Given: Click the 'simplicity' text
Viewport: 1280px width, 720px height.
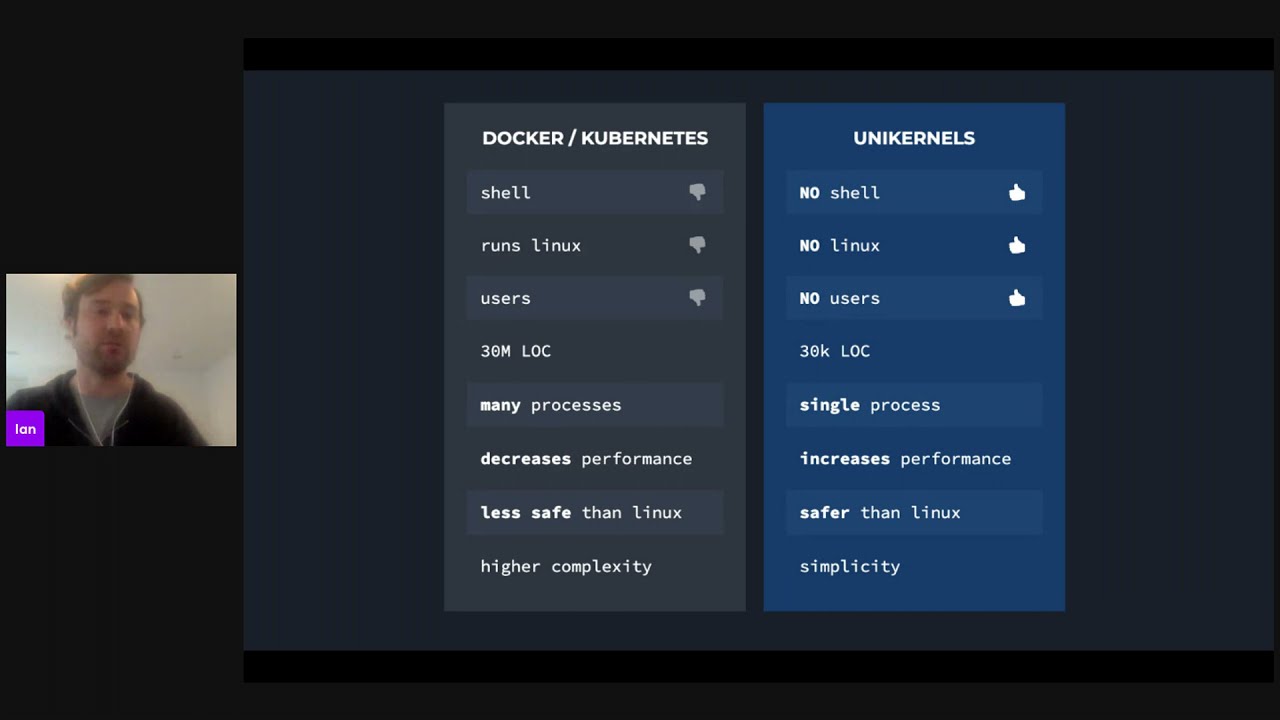Looking at the screenshot, I should click(x=850, y=566).
